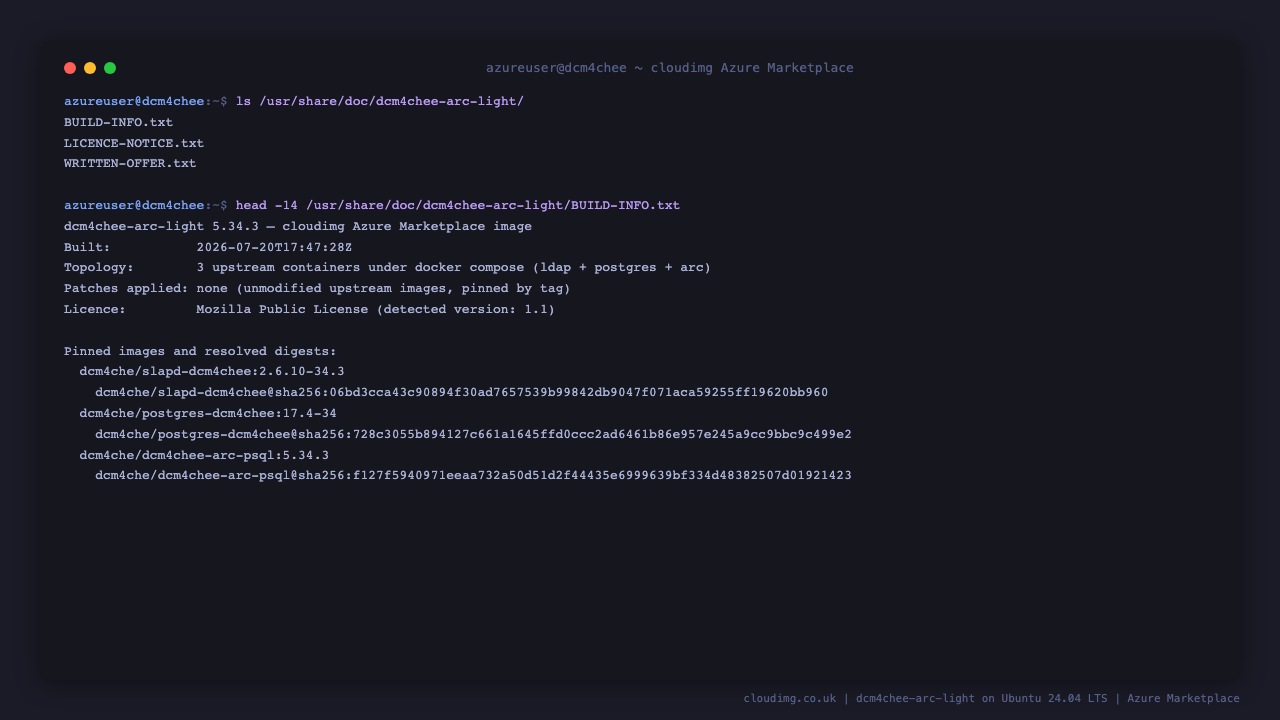Screen dimensions: 1280x720
Task: Click the Built timestamp 2026-07-20T17:47:28Z
Action: 274,247
